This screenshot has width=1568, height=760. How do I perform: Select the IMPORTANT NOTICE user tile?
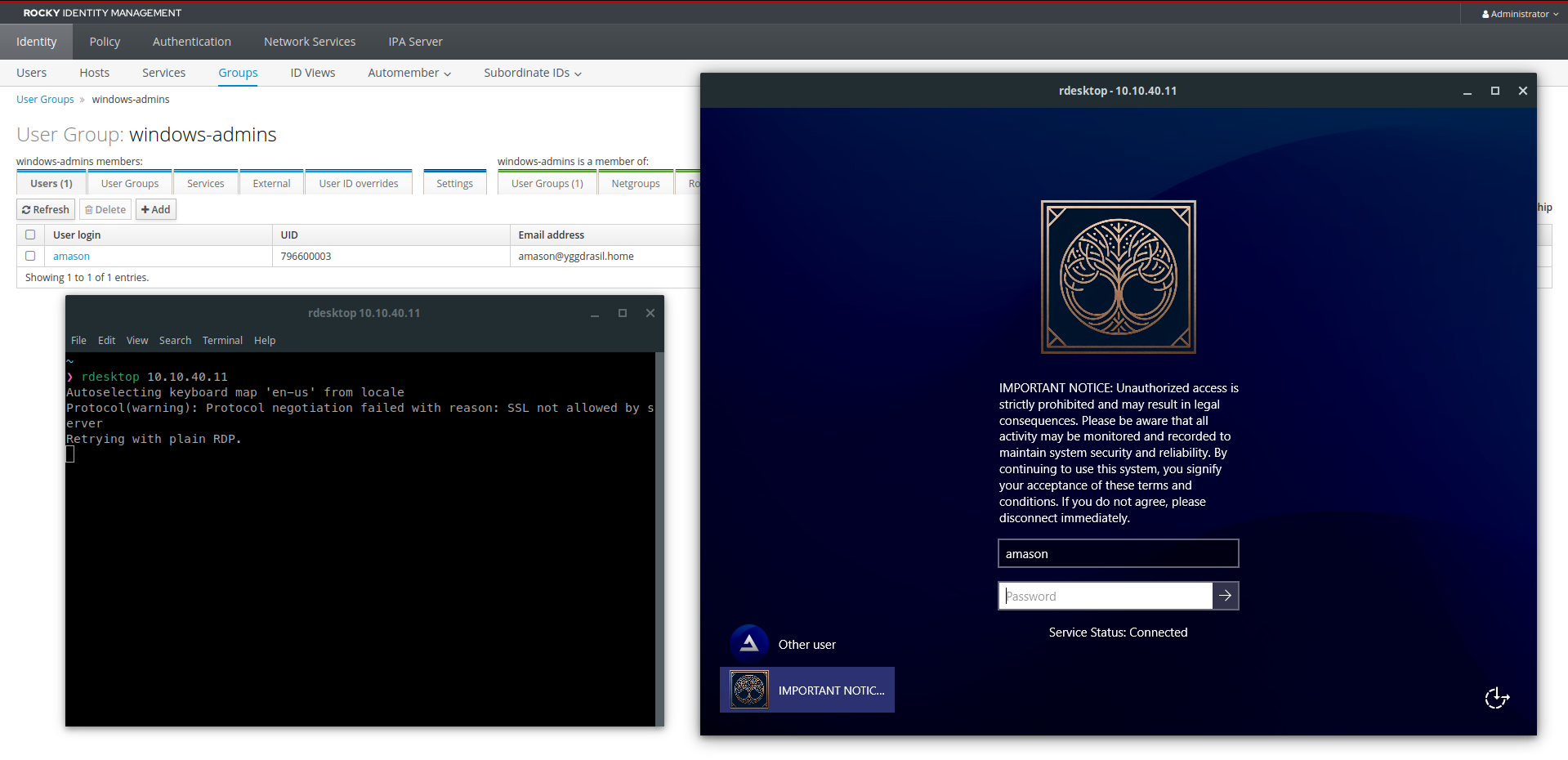pyautogui.click(x=807, y=690)
